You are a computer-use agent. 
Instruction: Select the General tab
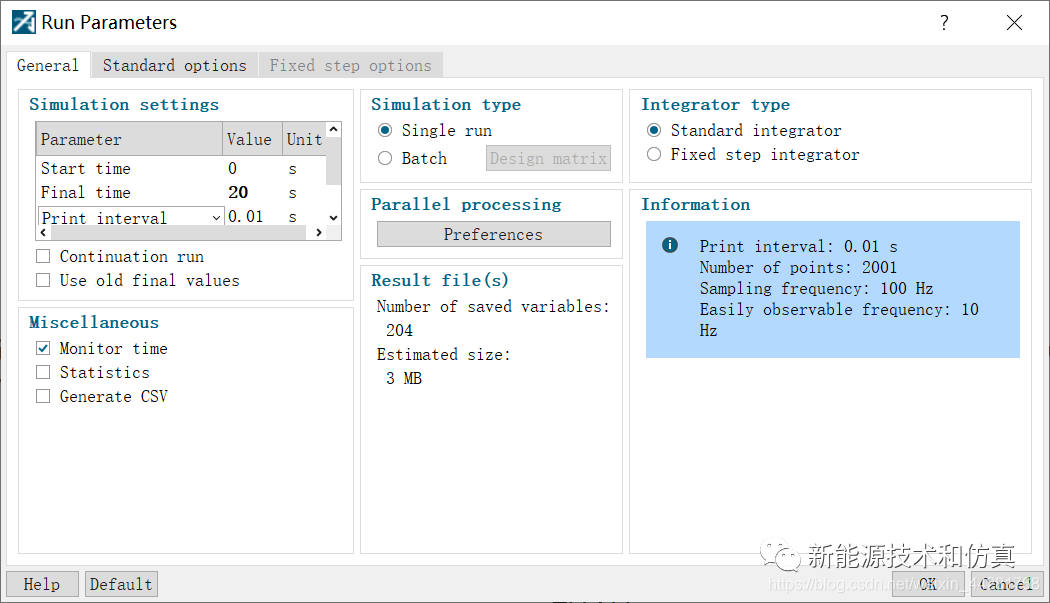point(47,66)
